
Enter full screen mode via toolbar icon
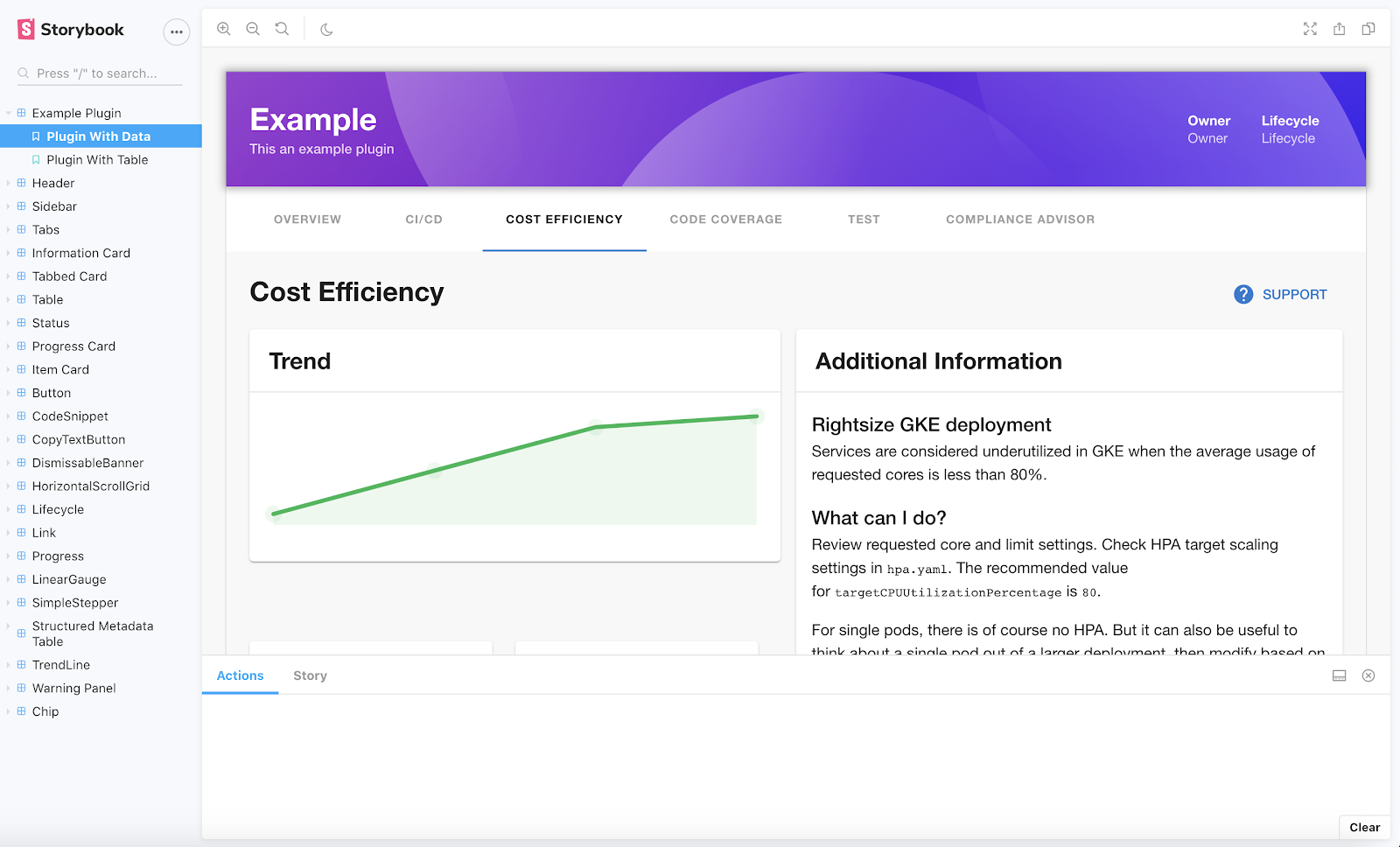coord(1310,29)
